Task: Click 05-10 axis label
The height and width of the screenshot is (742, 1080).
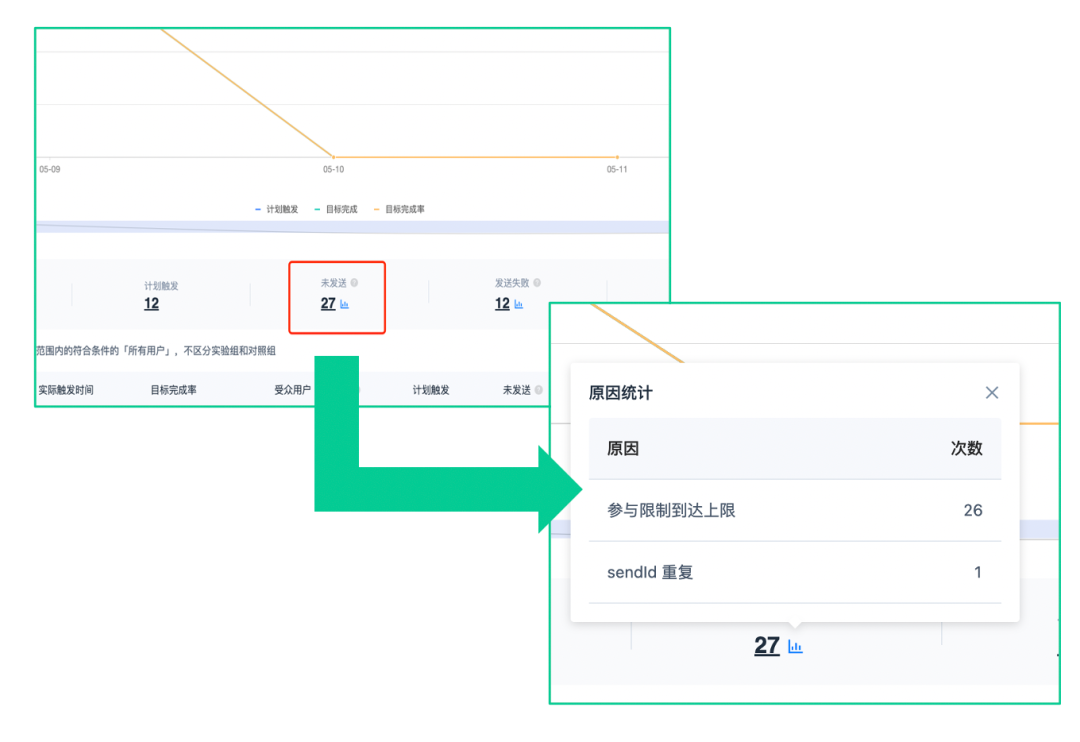Action: point(333,169)
